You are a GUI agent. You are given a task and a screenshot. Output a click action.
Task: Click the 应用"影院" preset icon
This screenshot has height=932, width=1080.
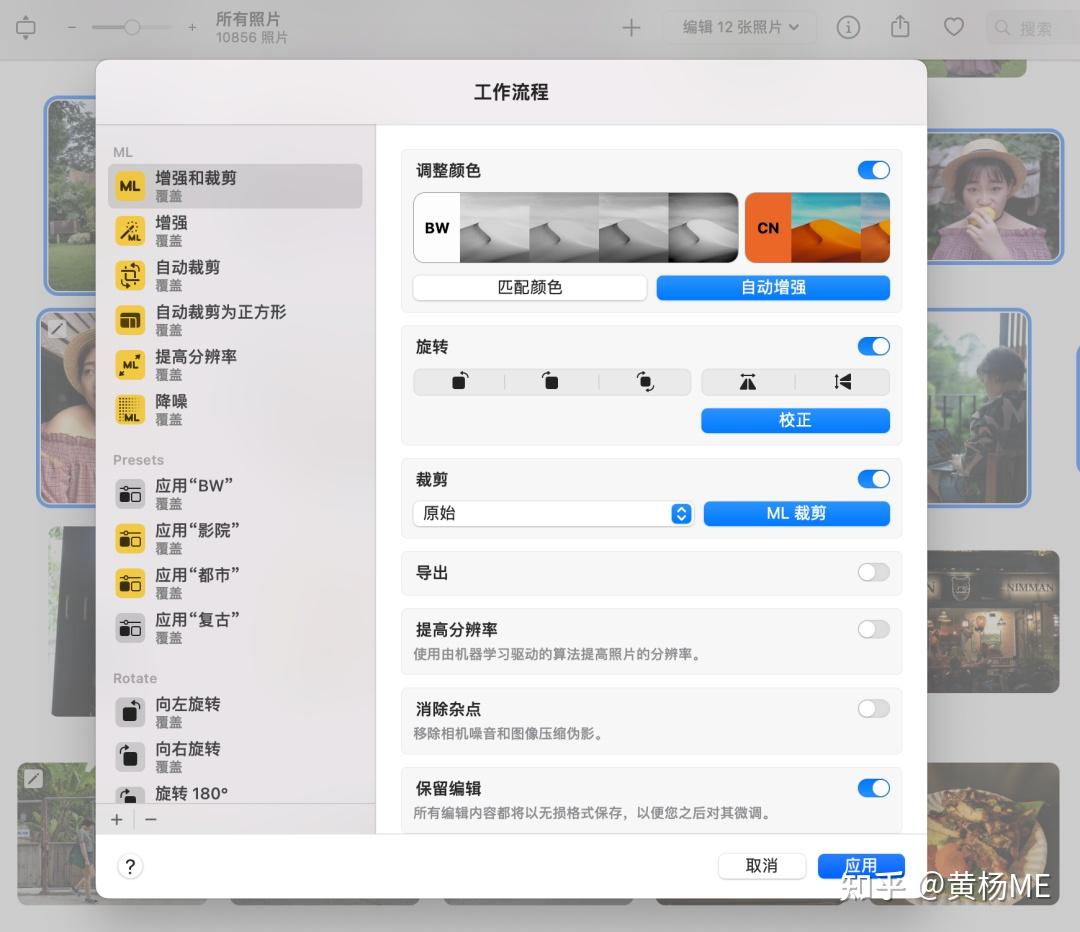point(130,538)
